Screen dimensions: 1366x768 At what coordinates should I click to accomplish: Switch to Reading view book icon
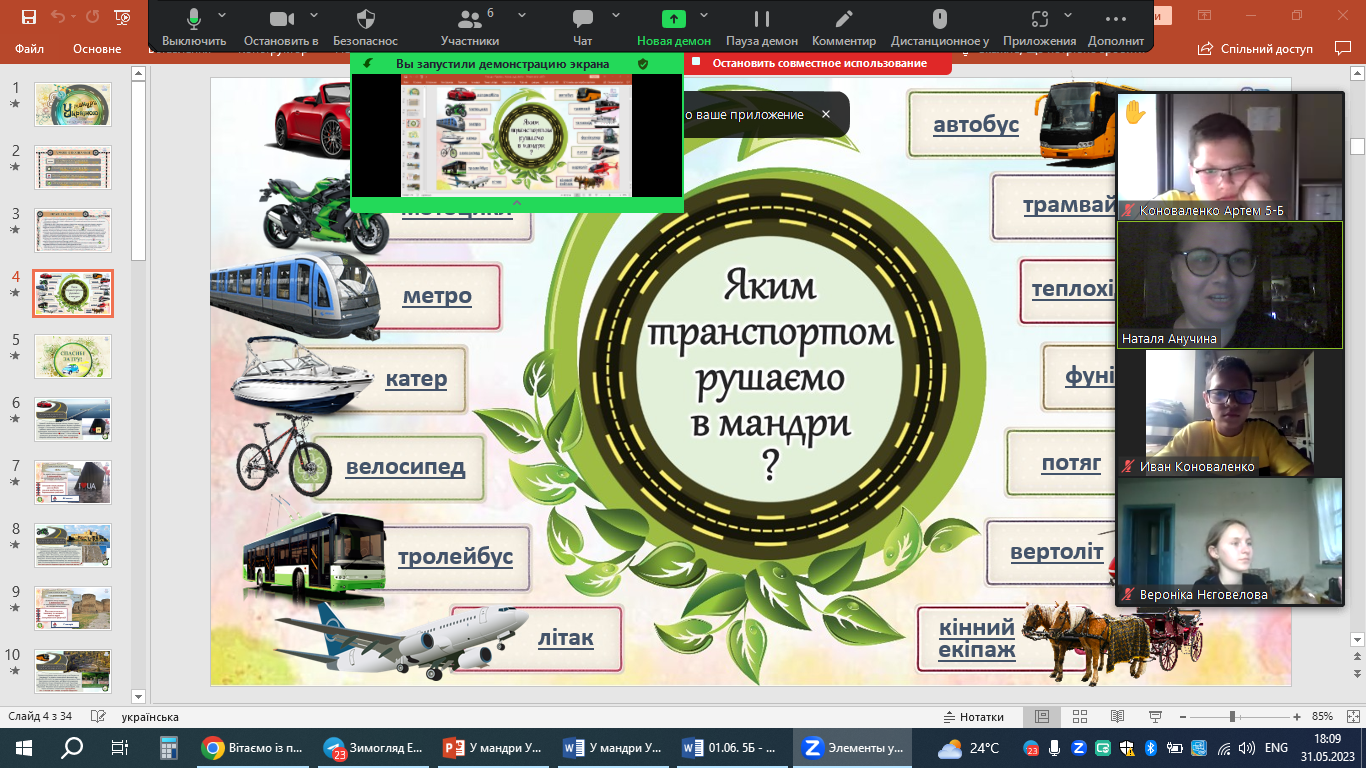(x=1117, y=717)
